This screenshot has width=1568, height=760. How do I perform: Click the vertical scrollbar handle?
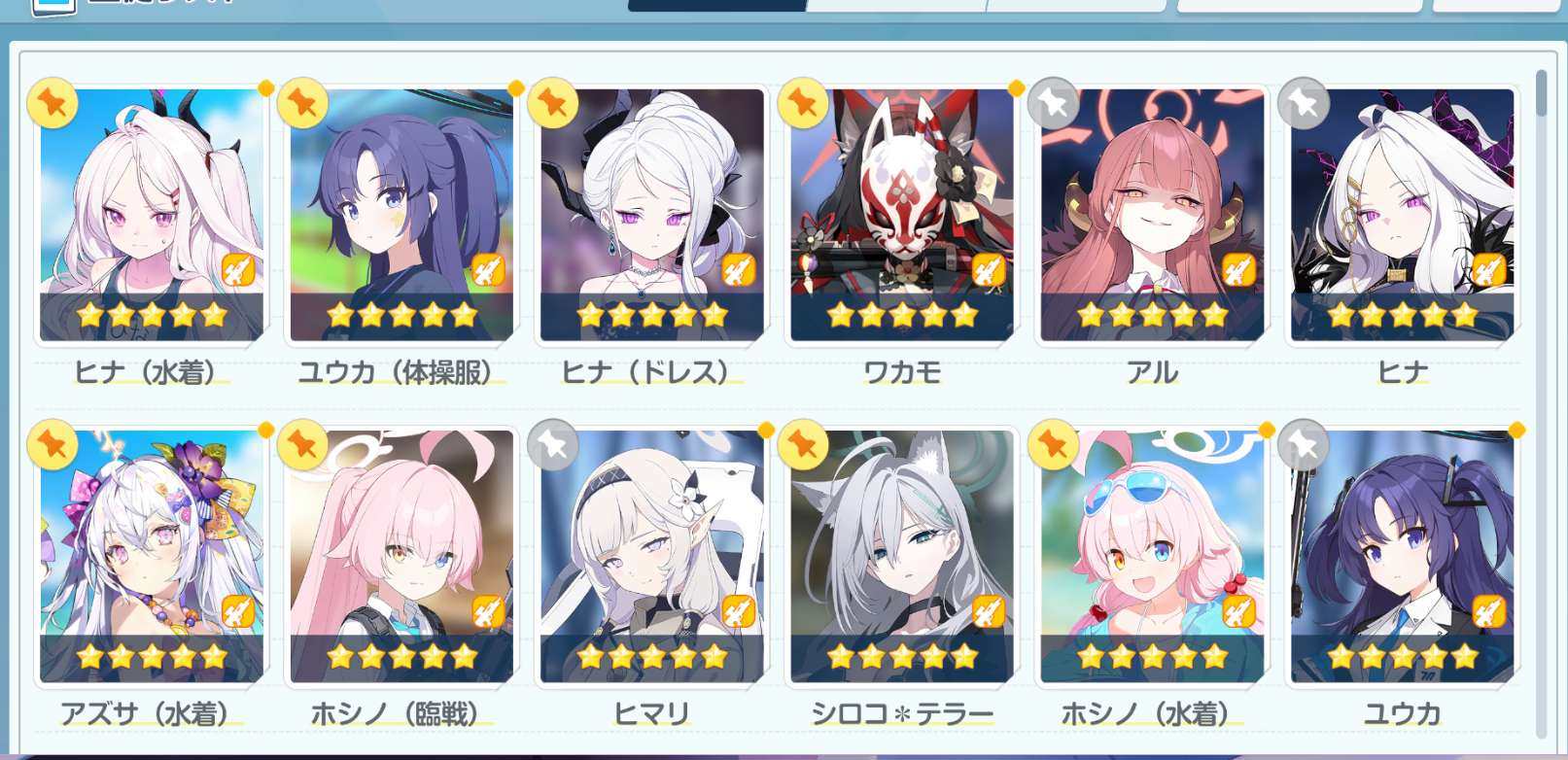coord(1541,92)
